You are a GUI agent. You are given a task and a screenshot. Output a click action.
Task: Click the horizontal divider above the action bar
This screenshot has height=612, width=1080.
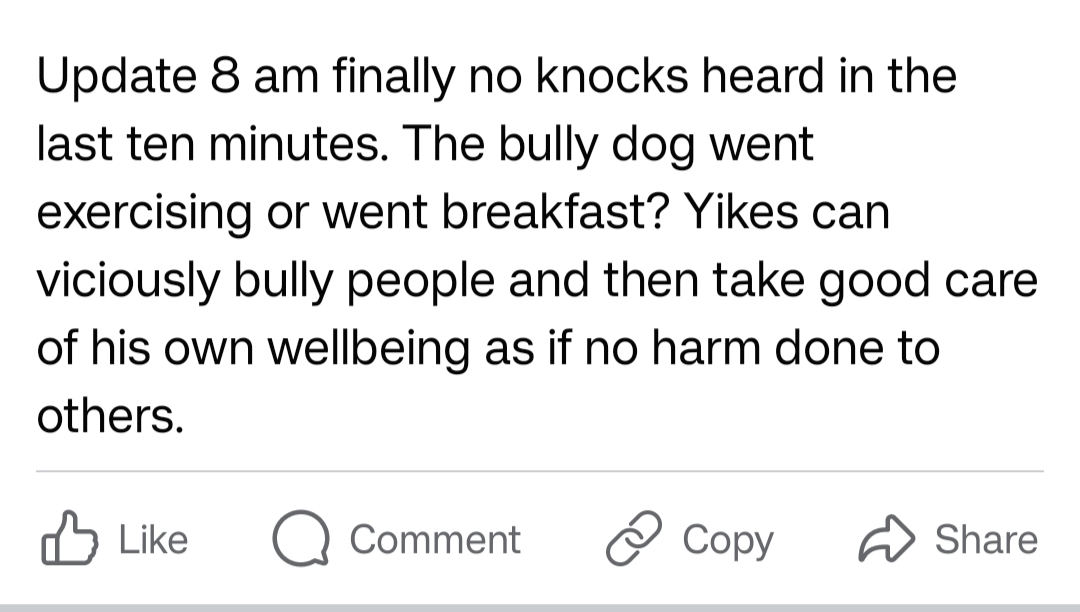[x=540, y=470]
